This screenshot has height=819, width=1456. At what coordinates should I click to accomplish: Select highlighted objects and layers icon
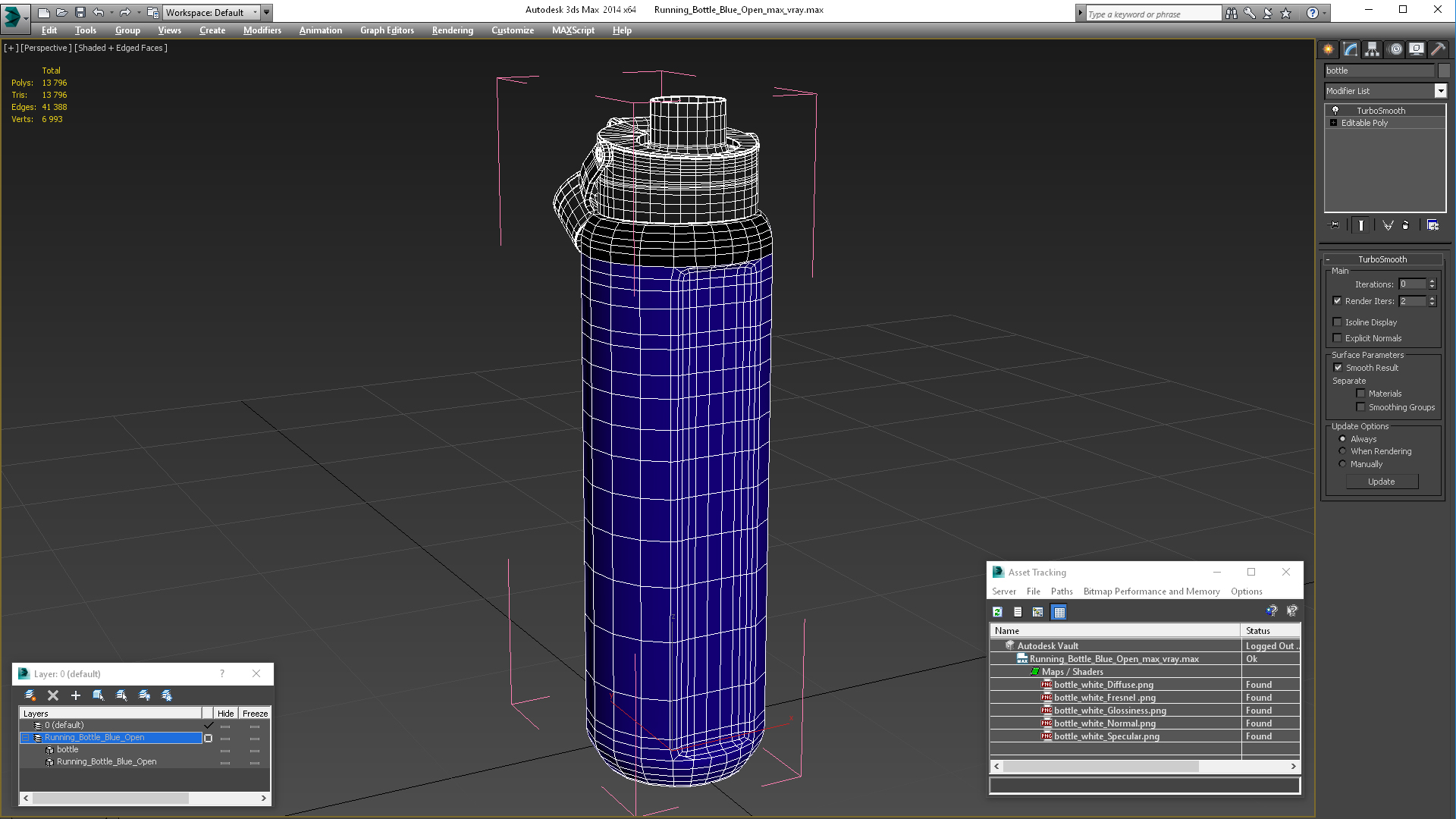[99, 695]
